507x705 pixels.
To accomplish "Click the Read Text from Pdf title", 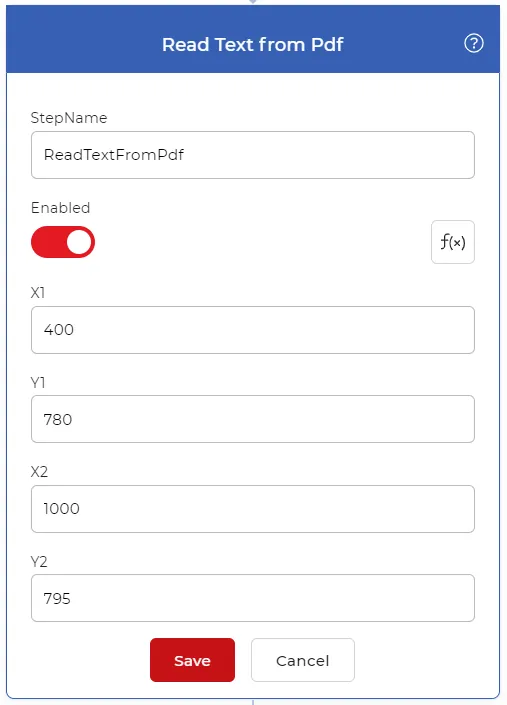I will point(253,45).
